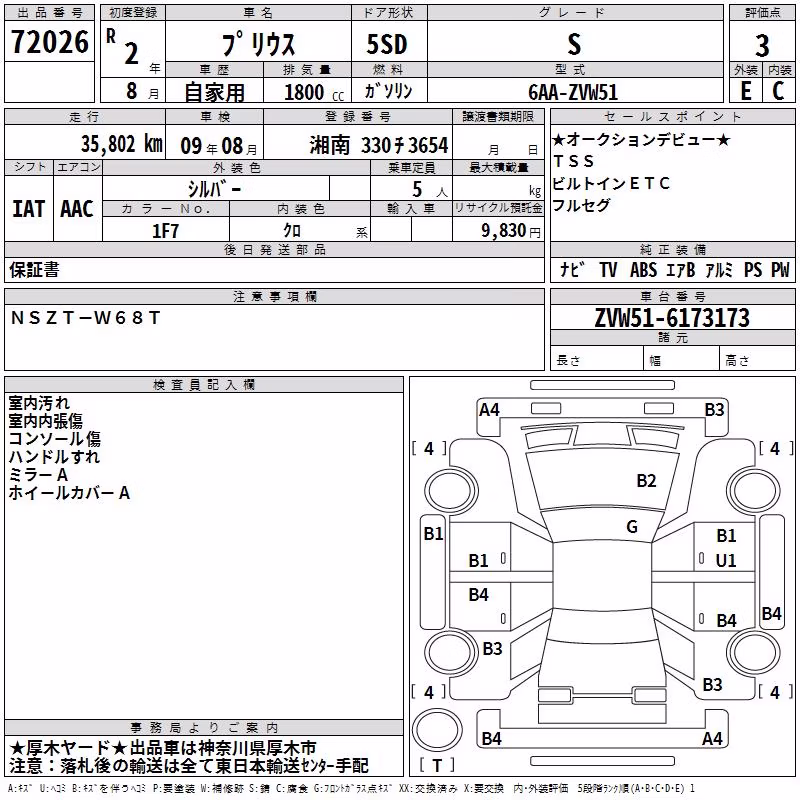Select the ナビ equipment label

[x=572, y=269]
